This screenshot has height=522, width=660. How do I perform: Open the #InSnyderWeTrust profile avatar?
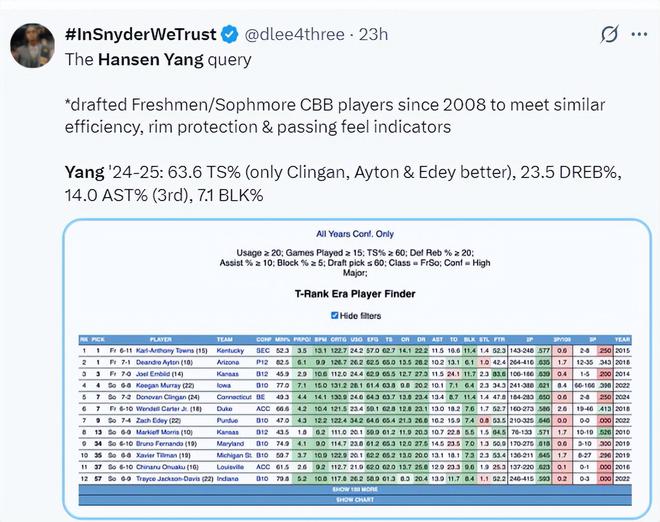32,45
